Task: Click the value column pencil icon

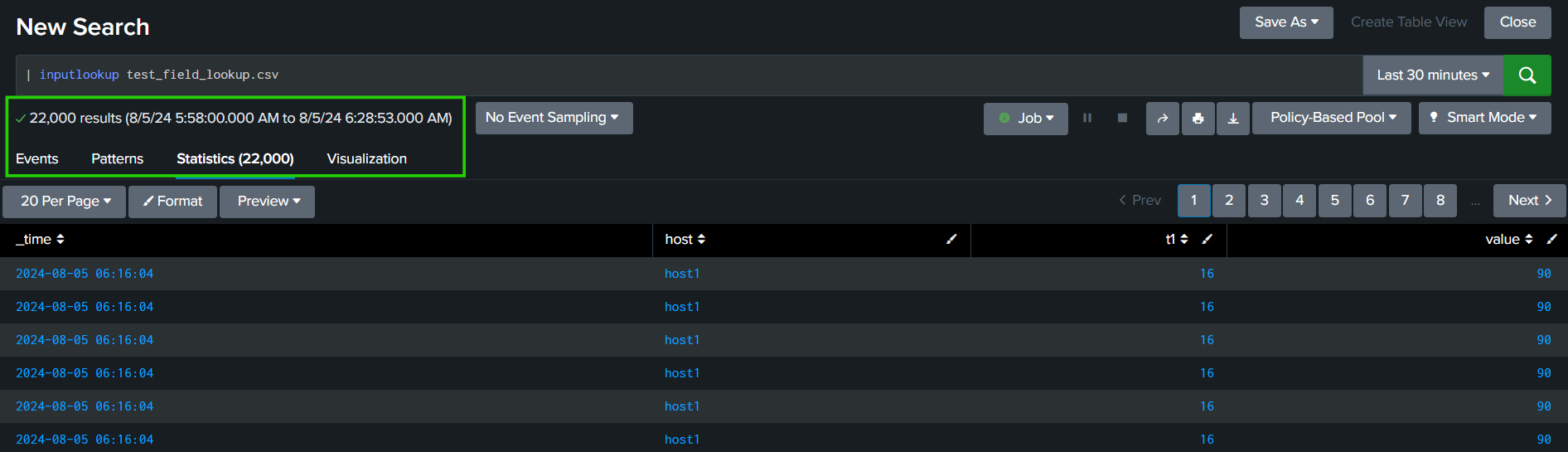Action: pos(1551,239)
